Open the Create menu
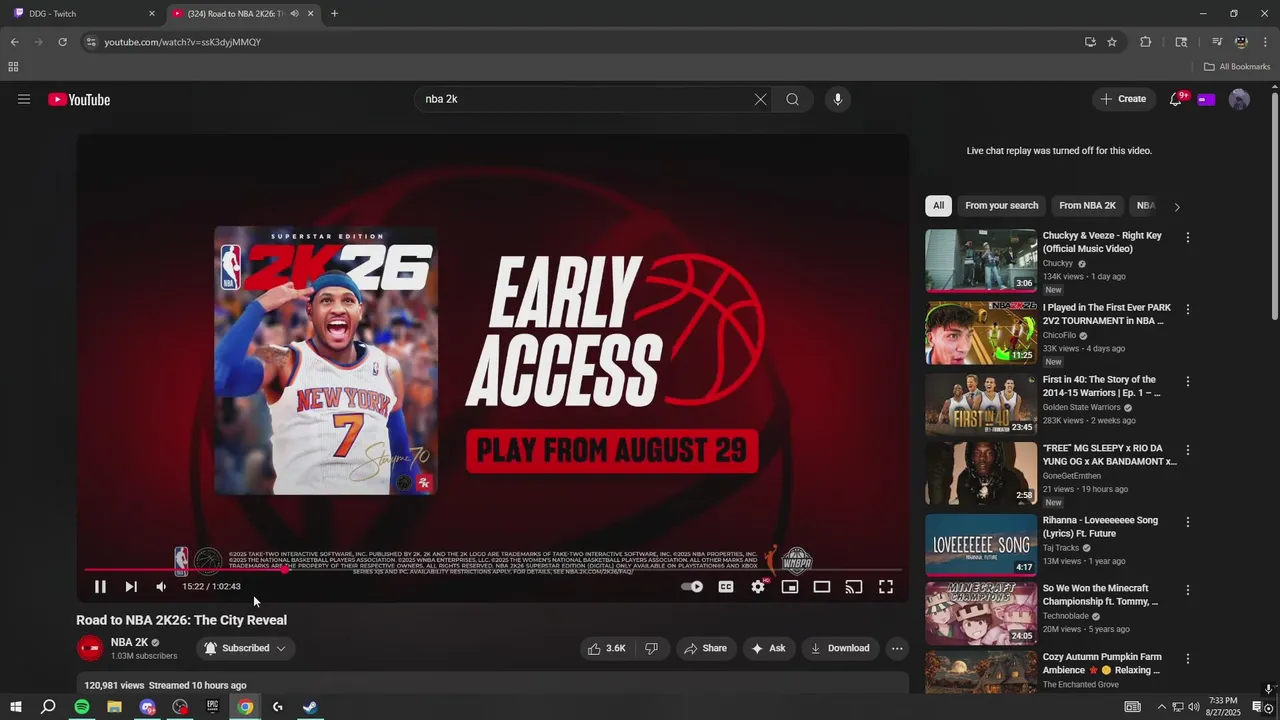1280x720 pixels. 1123,99
